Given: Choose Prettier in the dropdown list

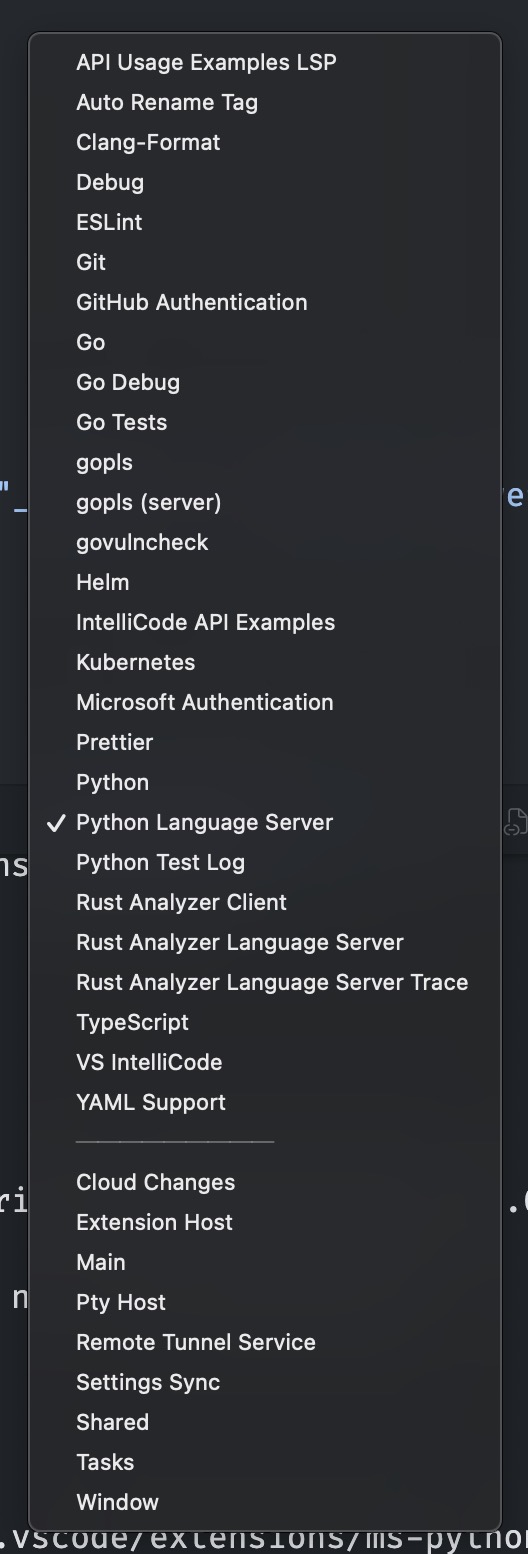Looking at the screenshot, I should point(265,742).
